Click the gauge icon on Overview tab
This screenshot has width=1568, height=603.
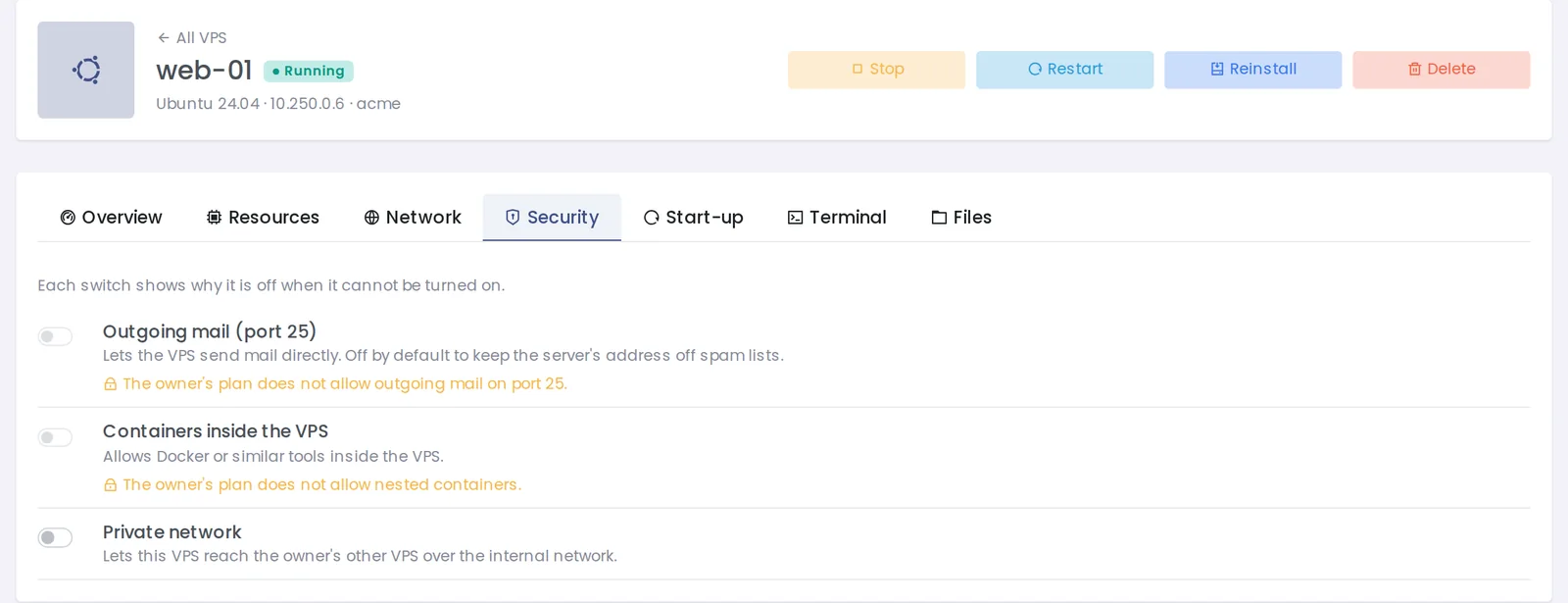(x=68, y=218)
